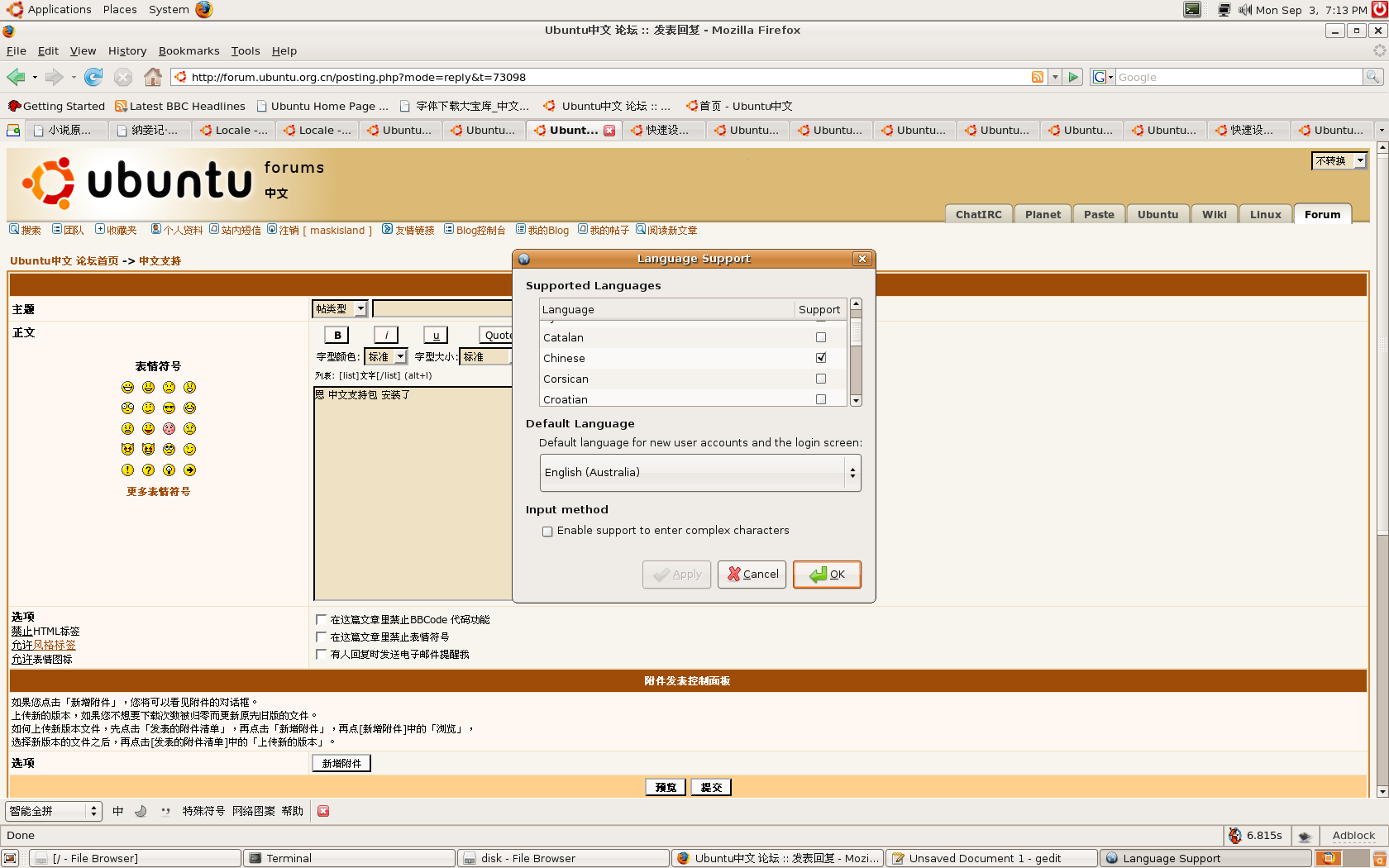Open the 不转换 conversion dropdown
The height and width of the screenshot is (868, 1389).
pyautogui.click(x=1339, y=160)
